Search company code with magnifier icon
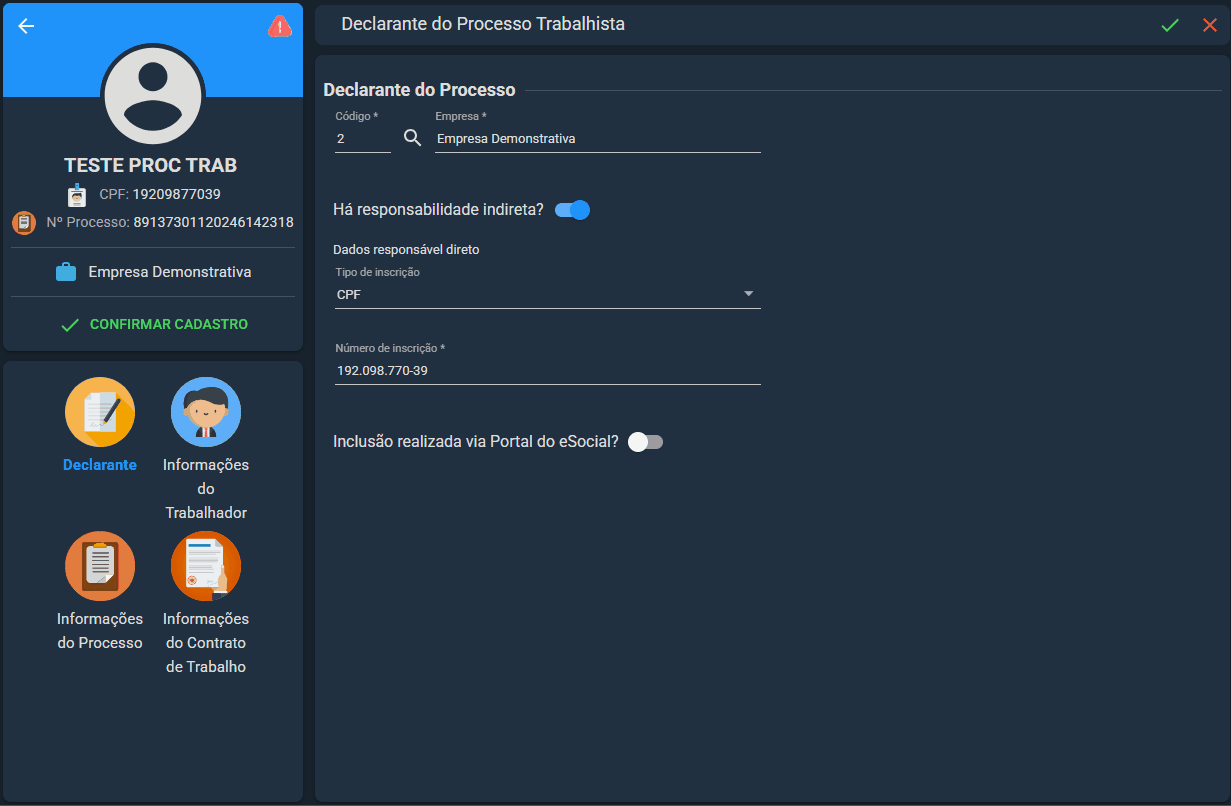Viewport: 1231px width, 806px height. point(413,138)
